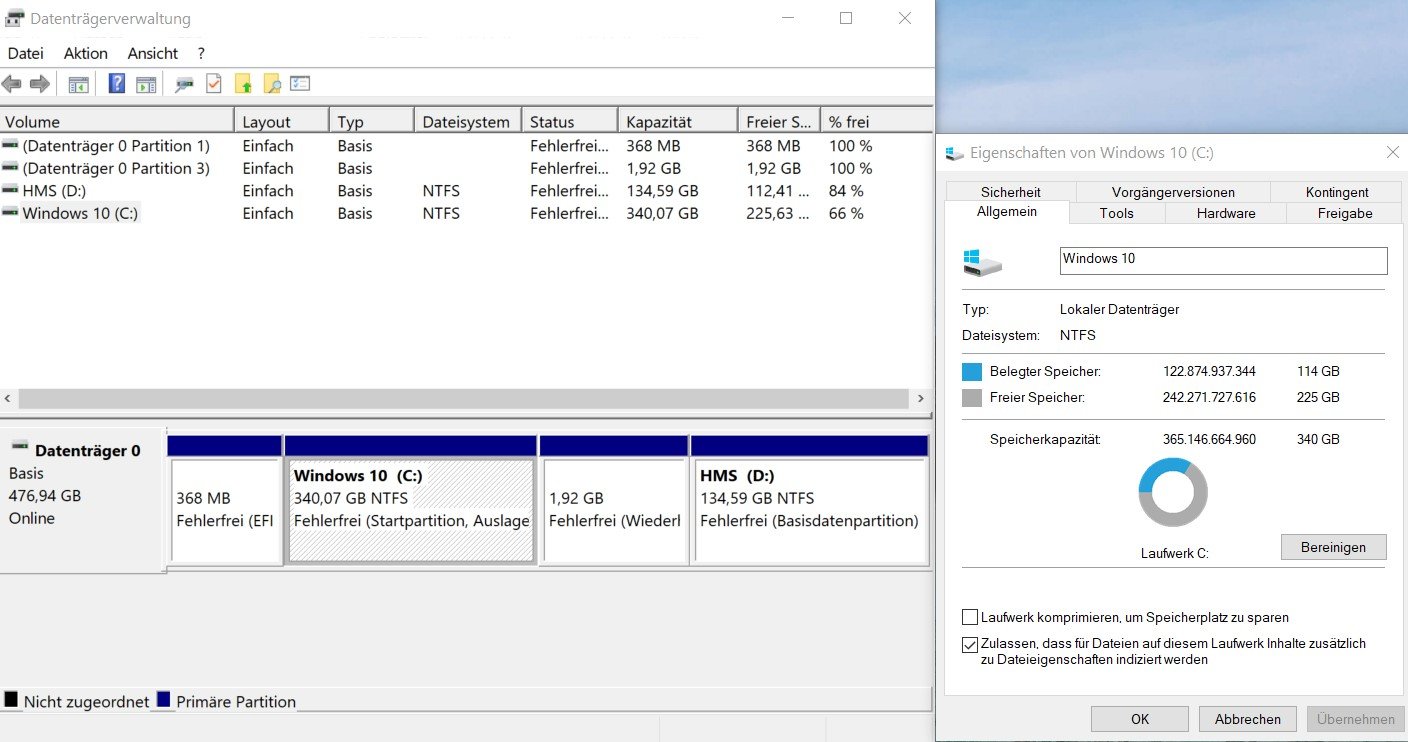Viewport: 1408px width, 742px height.
Task: Click the forward arrow in the toolbar
Action: point(40,84)
